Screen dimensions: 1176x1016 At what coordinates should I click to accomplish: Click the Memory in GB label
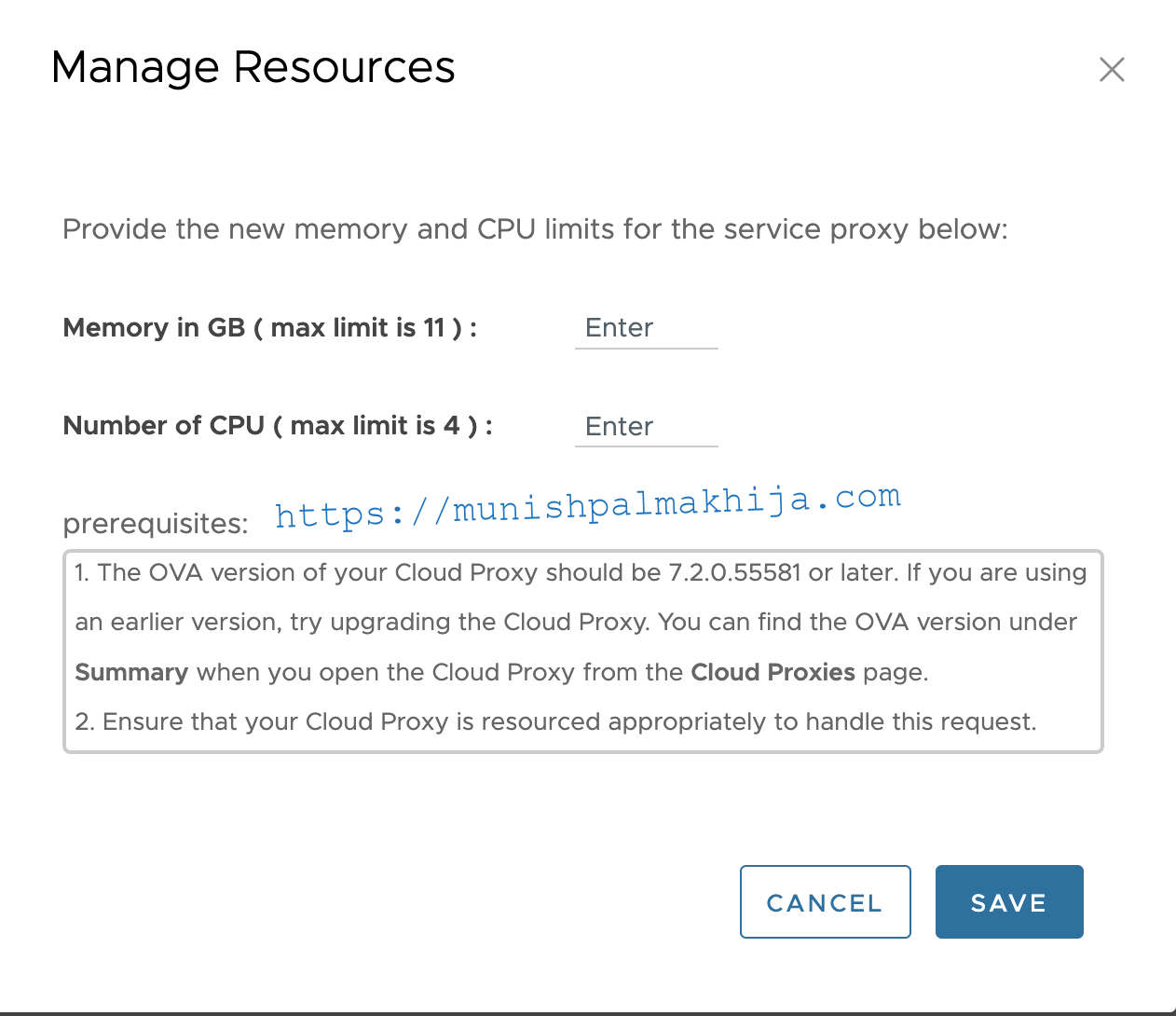[x=269, y=328]
